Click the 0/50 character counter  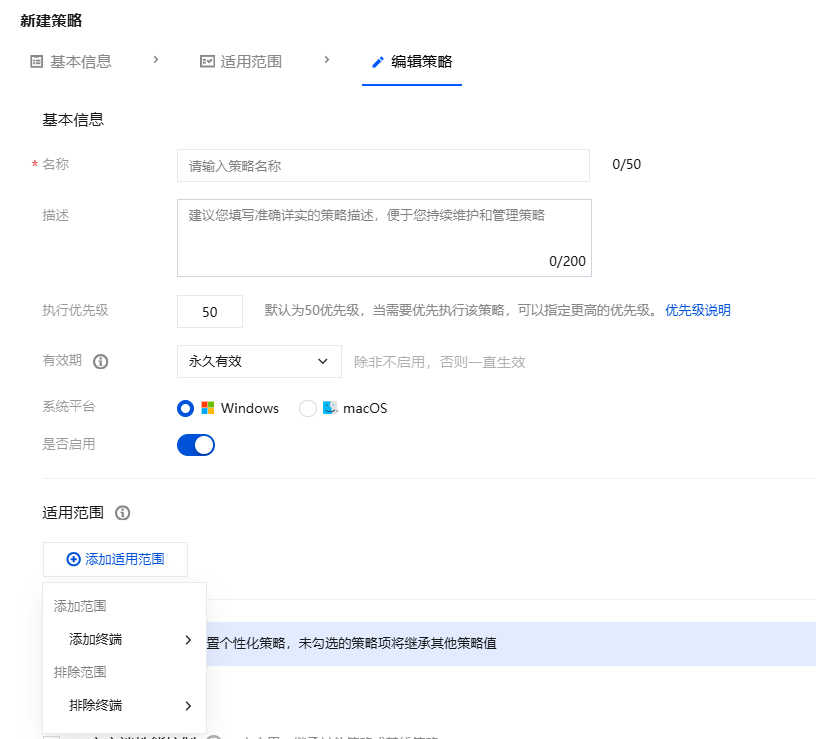pos(627,164)
